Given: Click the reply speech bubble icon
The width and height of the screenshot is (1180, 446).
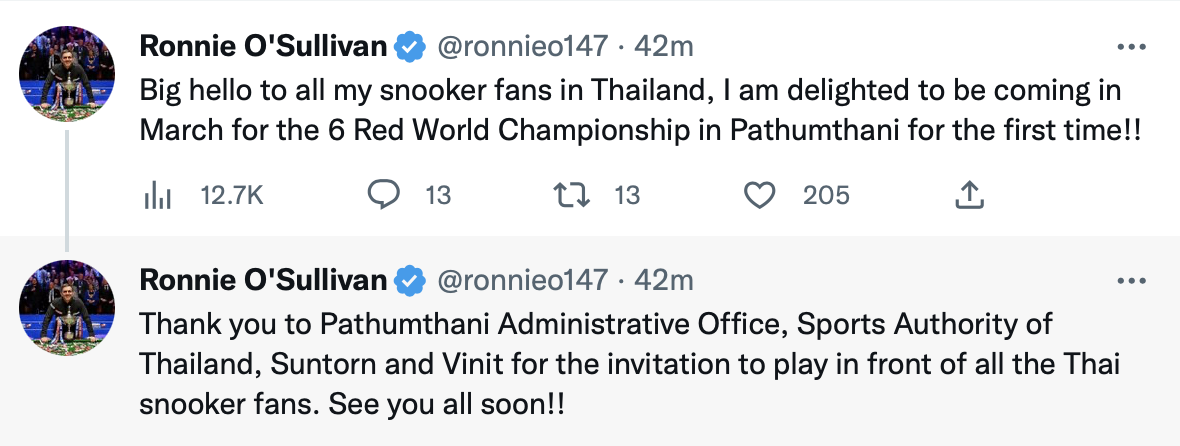Looking at the screenshot, I should 384,195.
